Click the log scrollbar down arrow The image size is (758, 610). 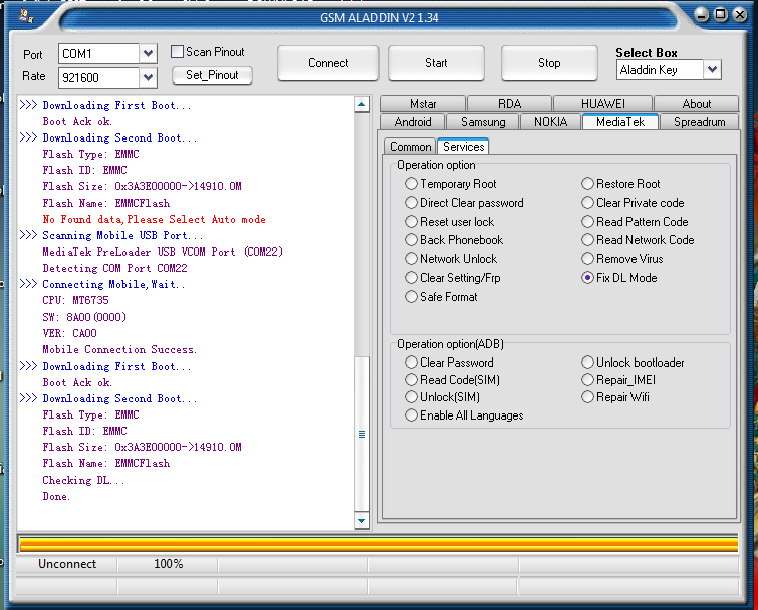[x=362, y=521]
